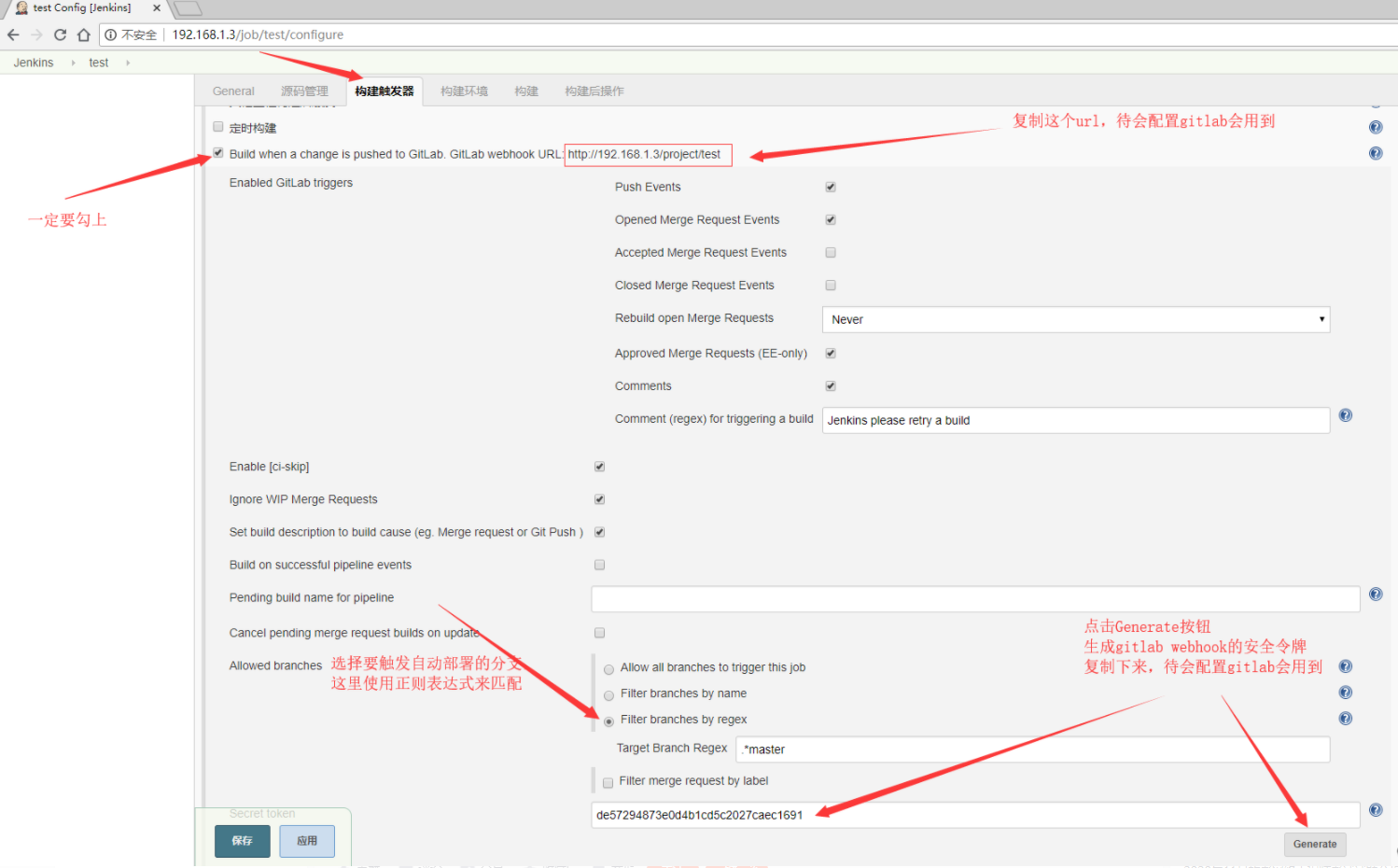The height and width of the screenshot is (868, 1398).
Task: Reload the Jenkins configure page
Action: pos(60,35)
